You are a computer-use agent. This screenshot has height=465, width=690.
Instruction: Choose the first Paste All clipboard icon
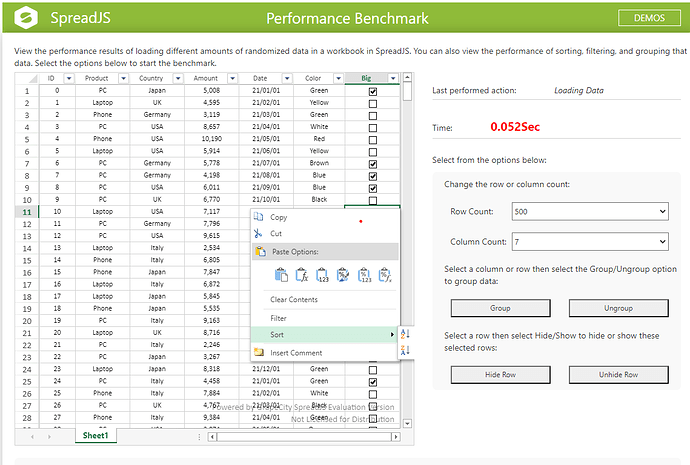[x=281, y=275]
